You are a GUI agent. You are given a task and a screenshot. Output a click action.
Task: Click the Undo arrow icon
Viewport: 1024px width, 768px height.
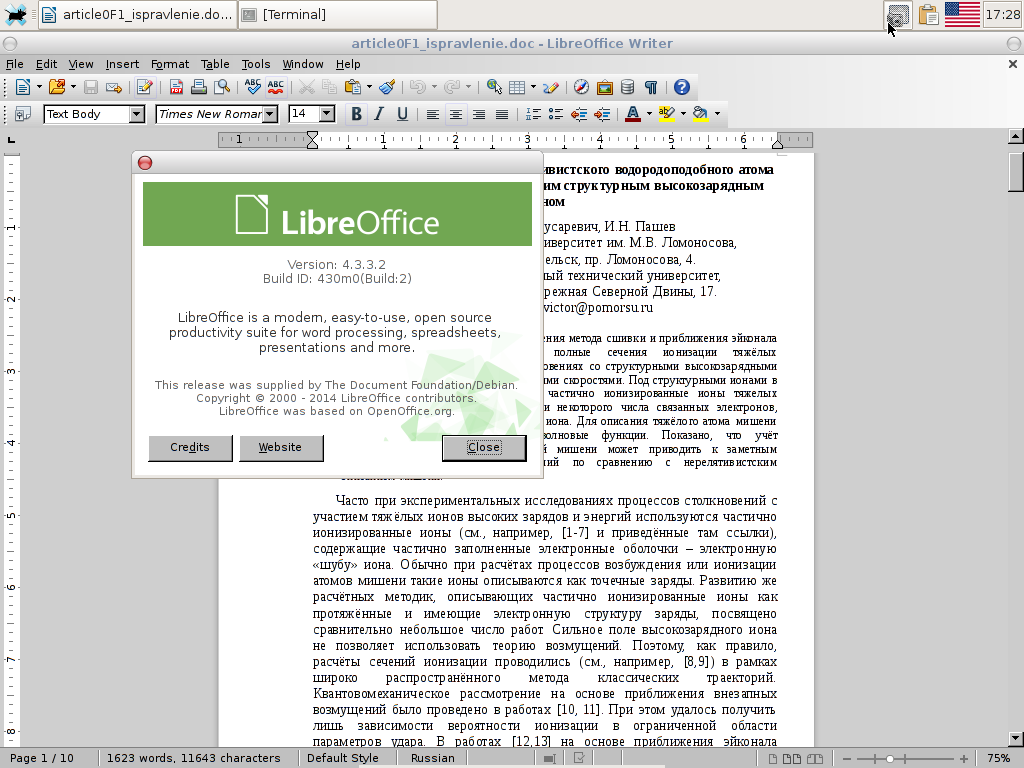417,87
